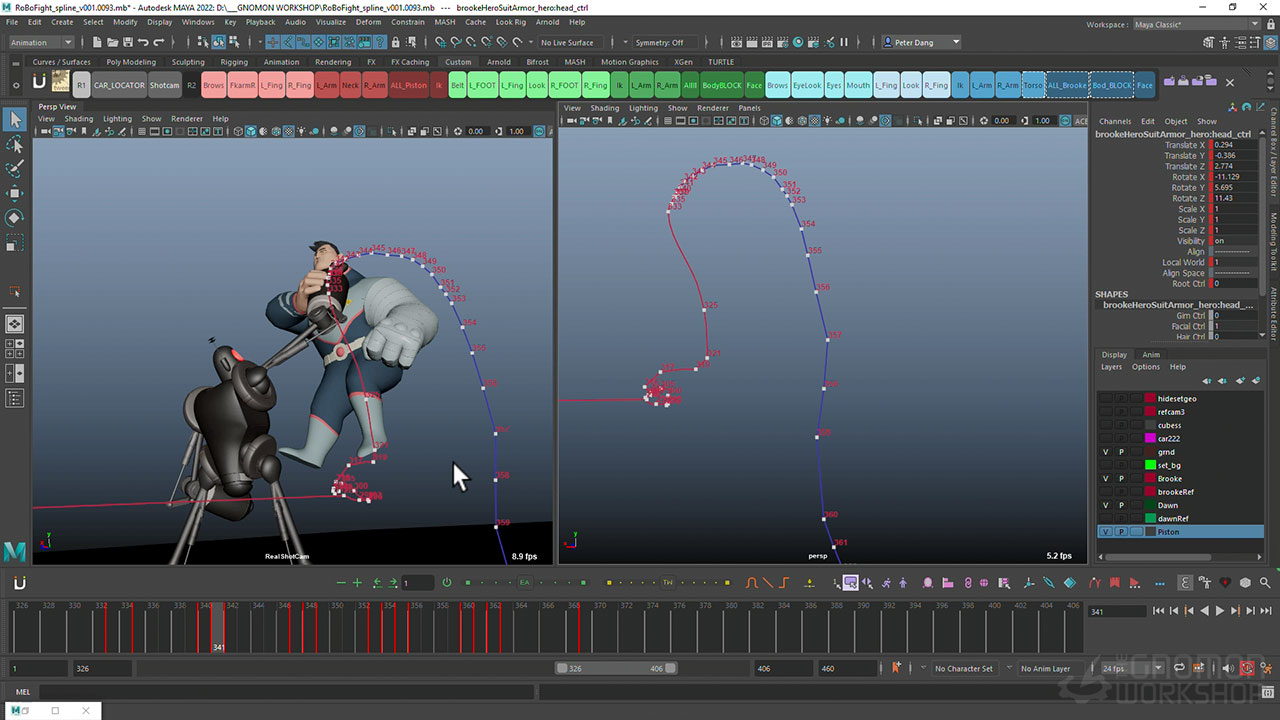Click the Lasso Select tool

[x=15, y=145]
